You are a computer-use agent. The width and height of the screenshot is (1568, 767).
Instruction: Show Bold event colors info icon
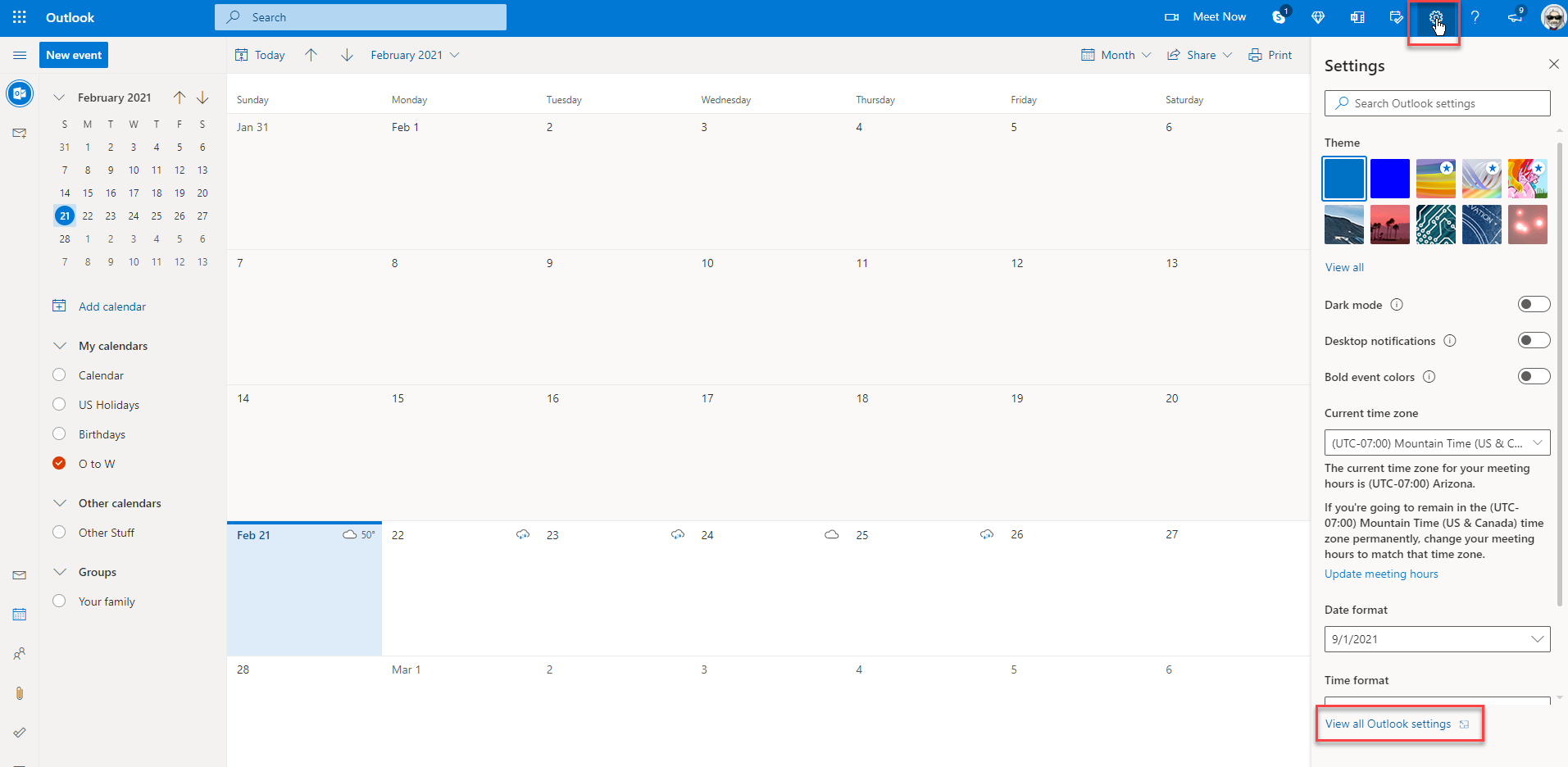(1429, 377)
